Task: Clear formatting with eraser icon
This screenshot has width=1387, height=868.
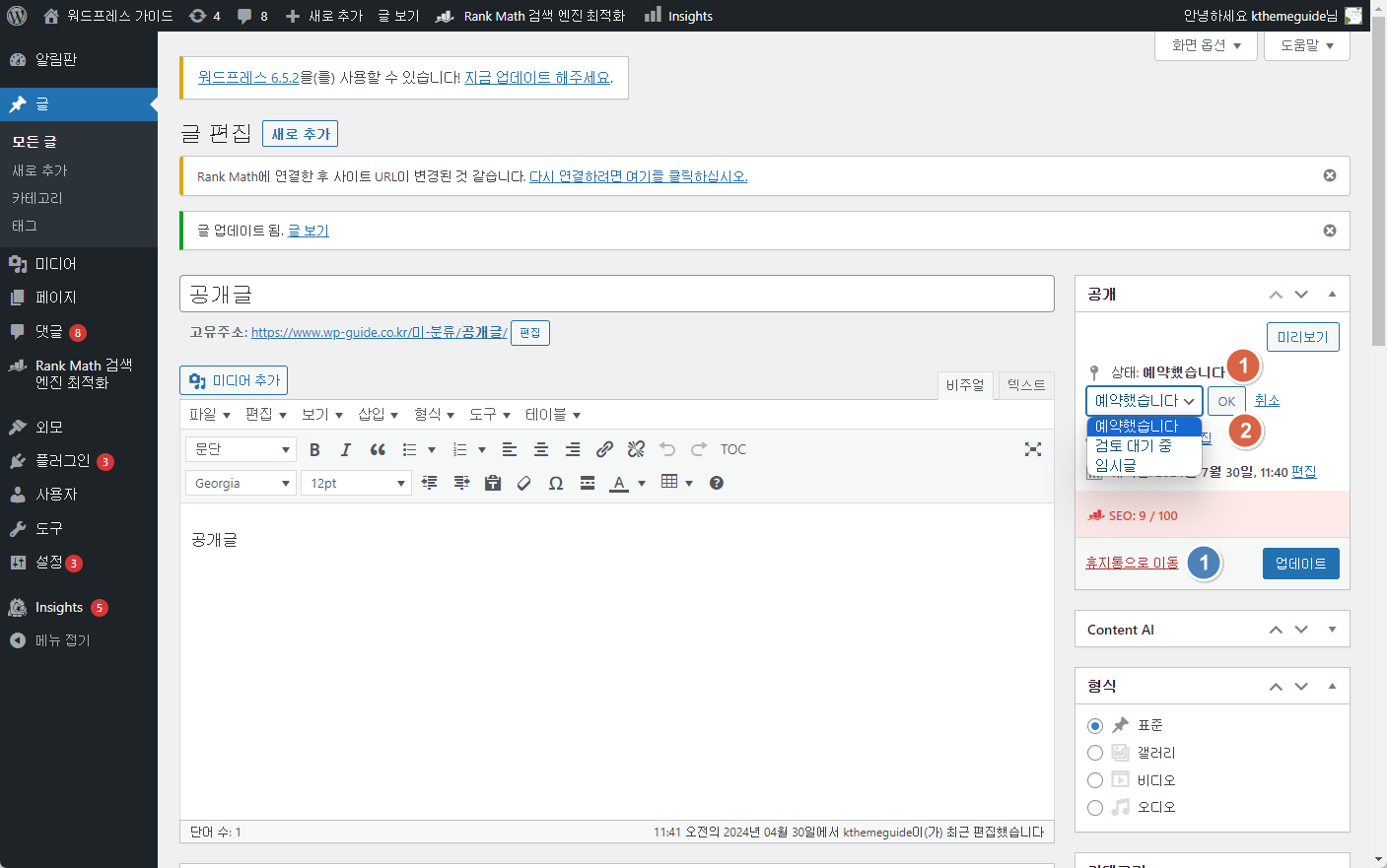Action: [x=524, y=483]
